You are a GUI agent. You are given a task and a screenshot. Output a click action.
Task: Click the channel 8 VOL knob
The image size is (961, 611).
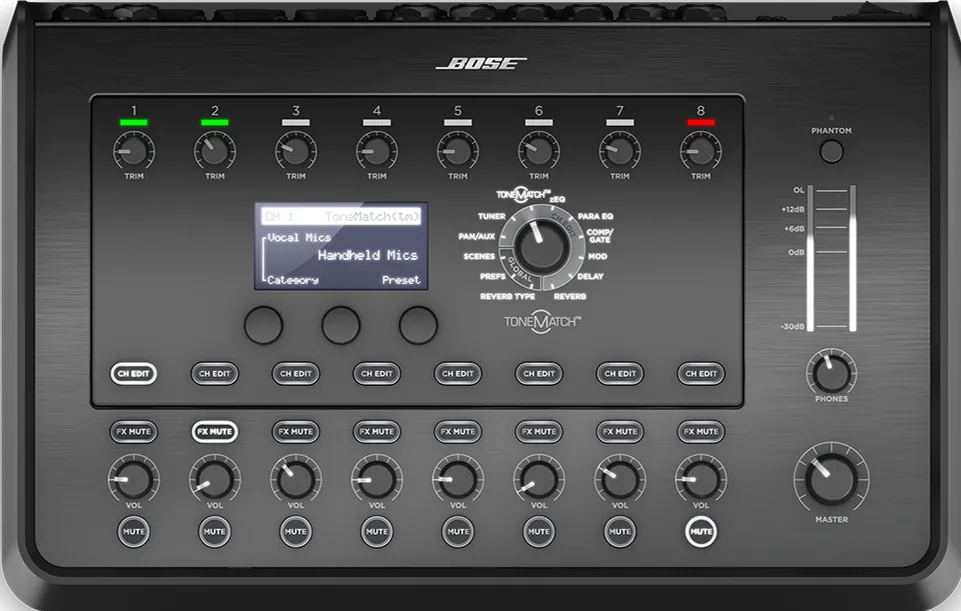[701, 479]
